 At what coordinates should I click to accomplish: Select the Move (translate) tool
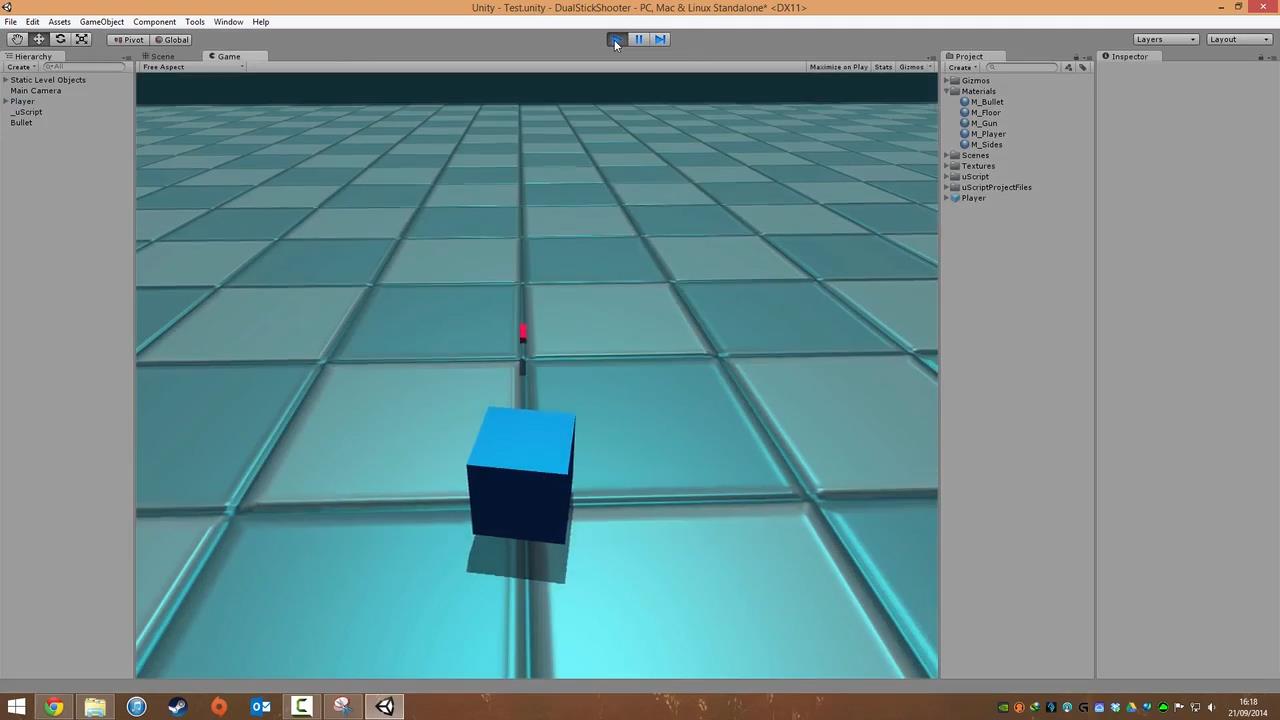click(x=39, y=39)
